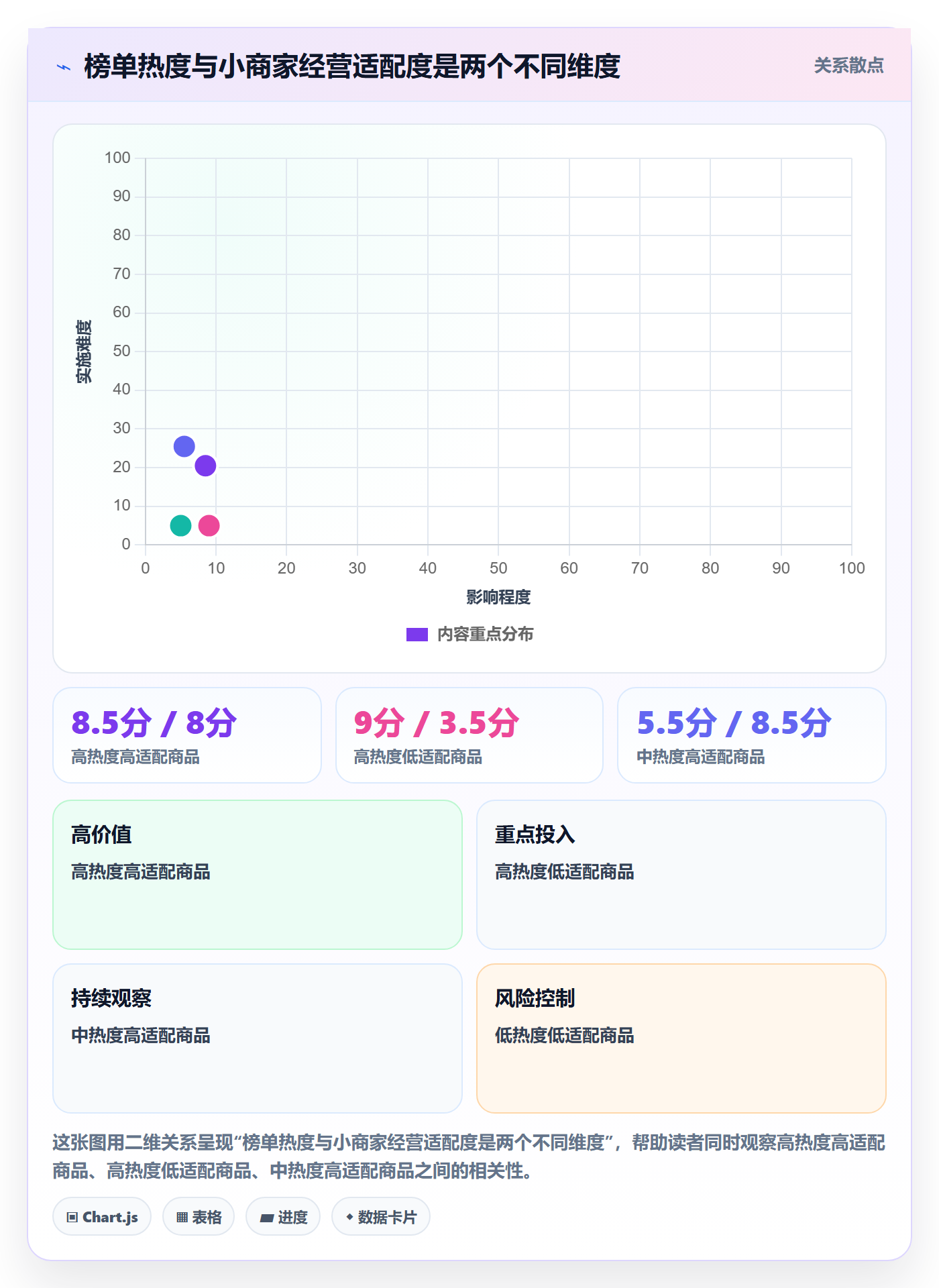Click the 进度 tag
The image size is (939, 1288).
point(283,1217)
